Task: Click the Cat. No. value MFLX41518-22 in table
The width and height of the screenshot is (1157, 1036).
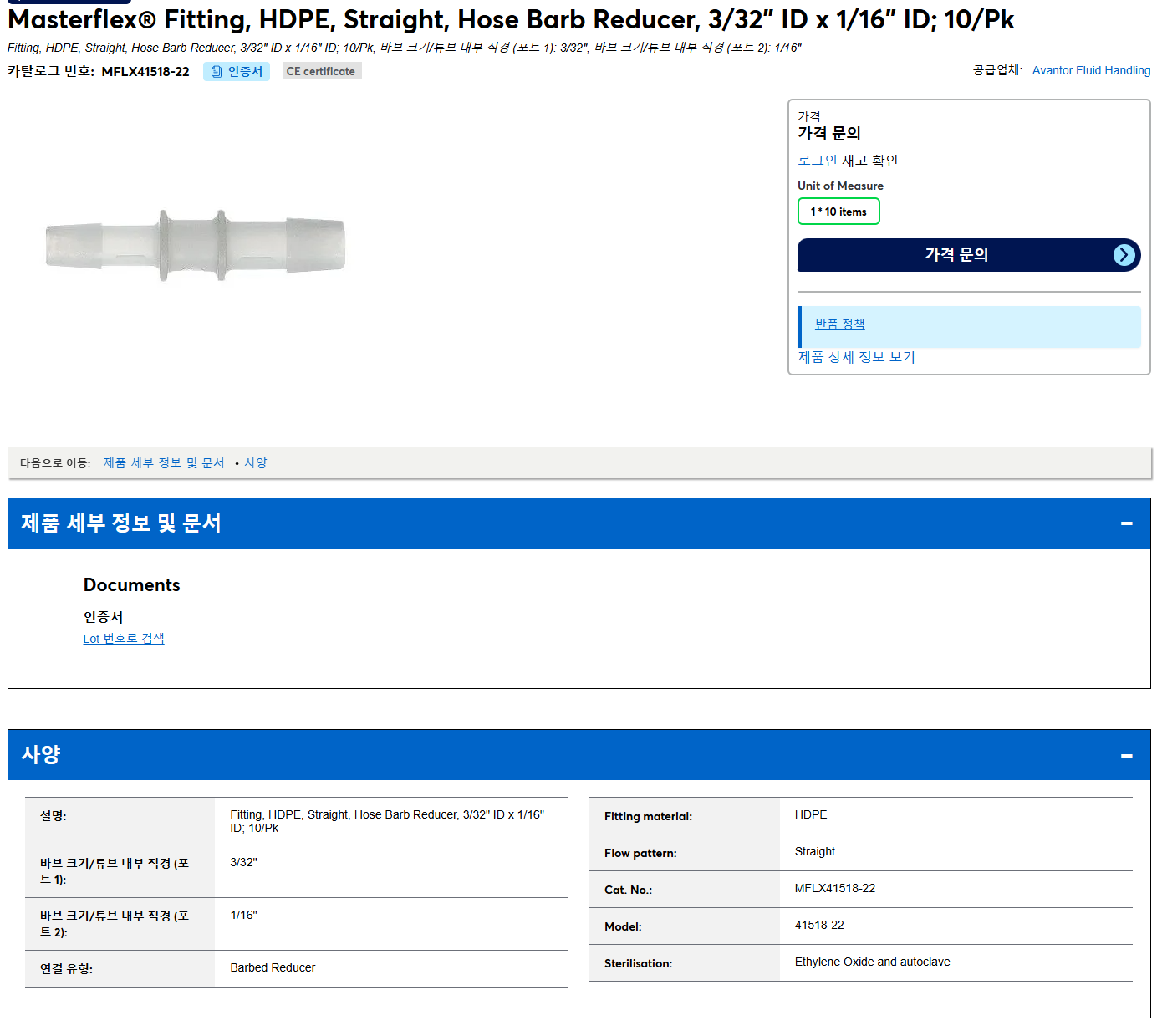Action: click(834, 888)
